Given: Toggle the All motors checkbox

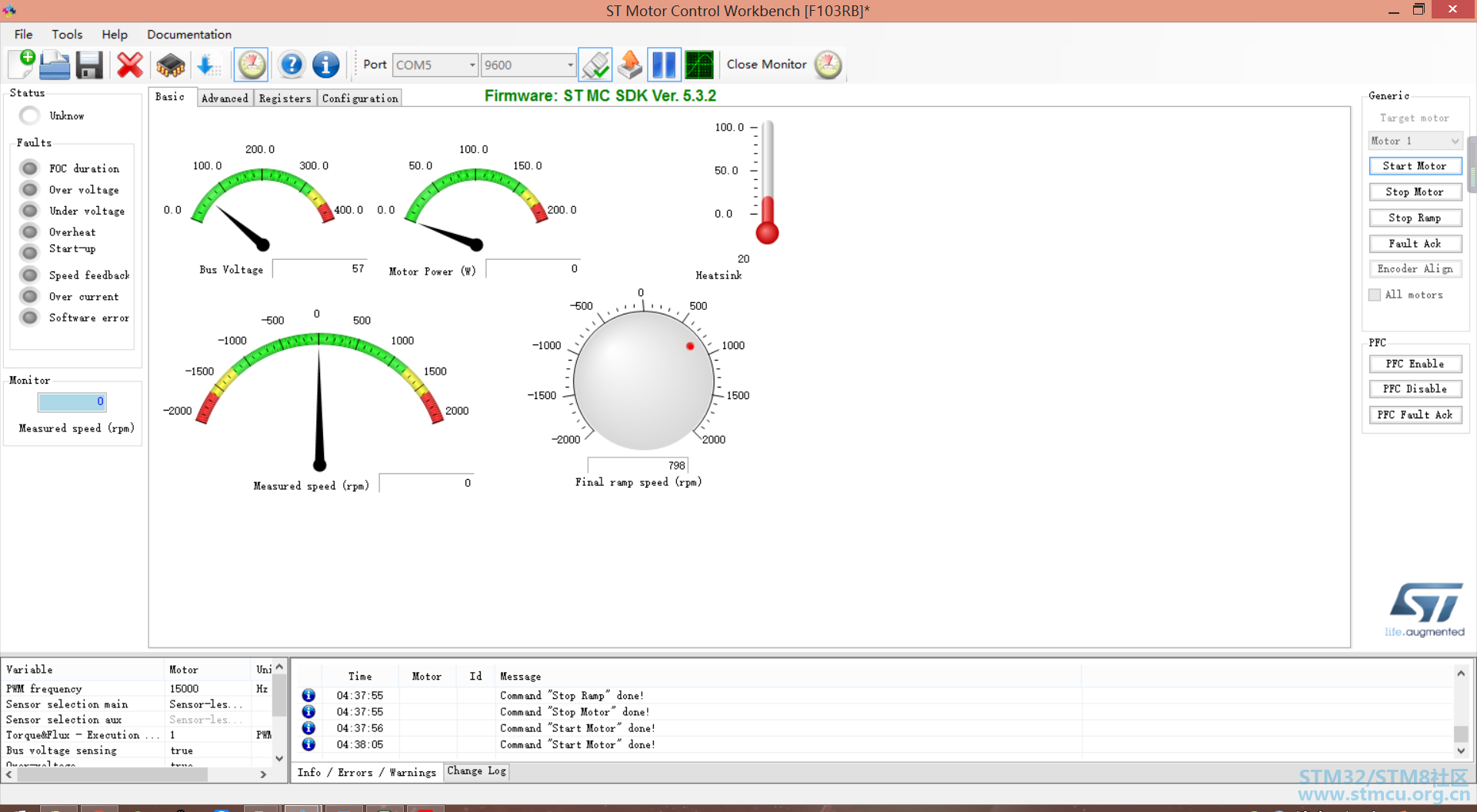Looking at the screenshot, I should [x=1375, y=295].
